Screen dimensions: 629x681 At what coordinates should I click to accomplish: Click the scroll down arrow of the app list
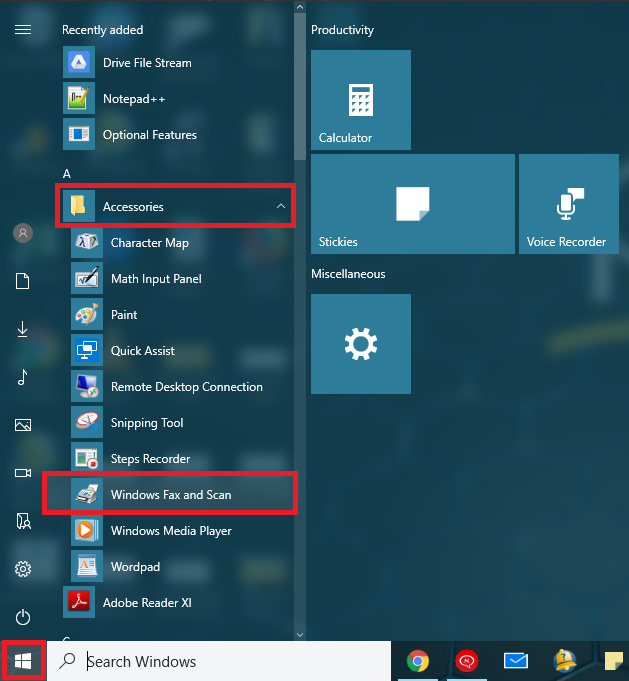click(x=300, y=635)
